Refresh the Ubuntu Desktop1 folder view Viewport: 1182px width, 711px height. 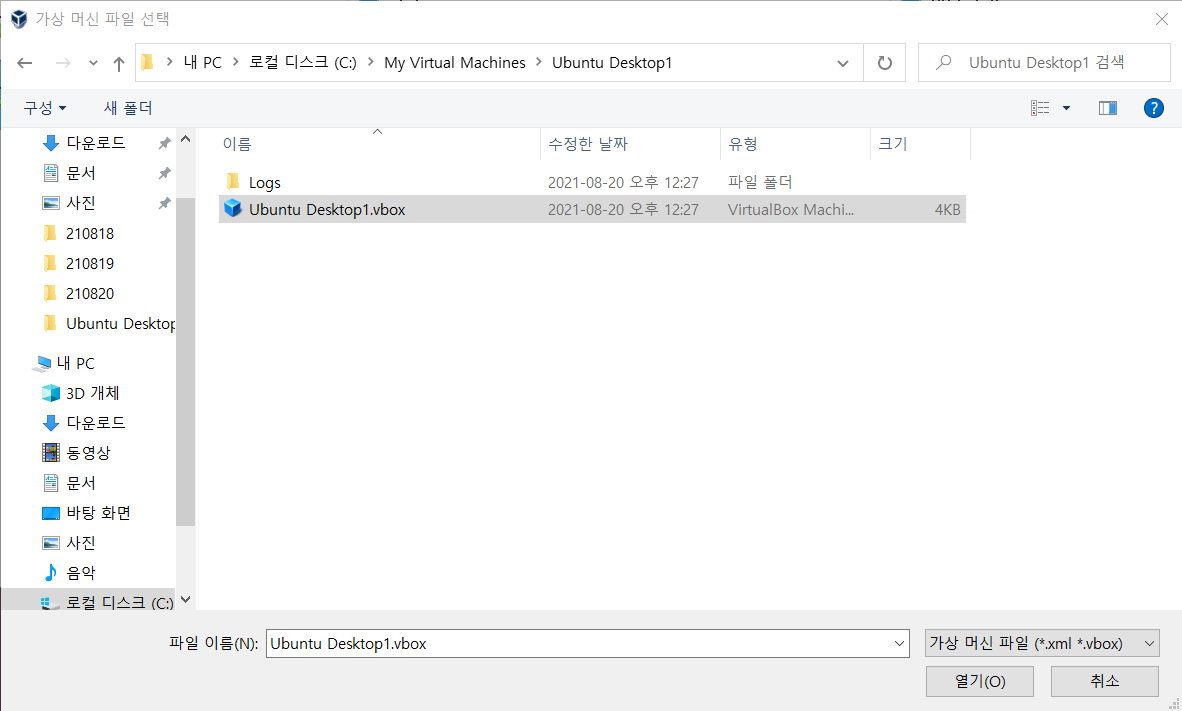pyautogui.click(x=885, y=63)
